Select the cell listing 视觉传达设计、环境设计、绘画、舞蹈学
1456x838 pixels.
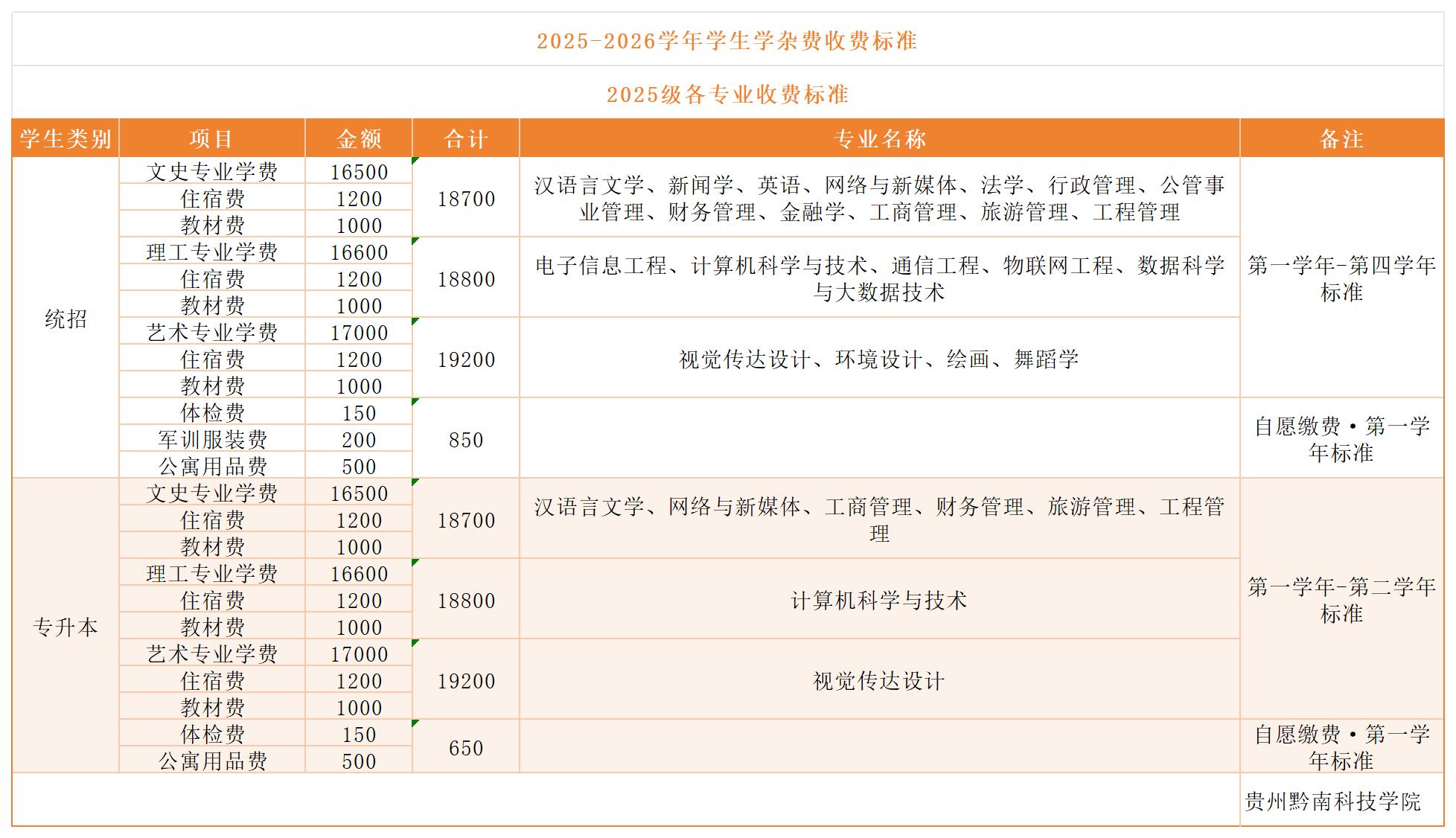(879, 359)
